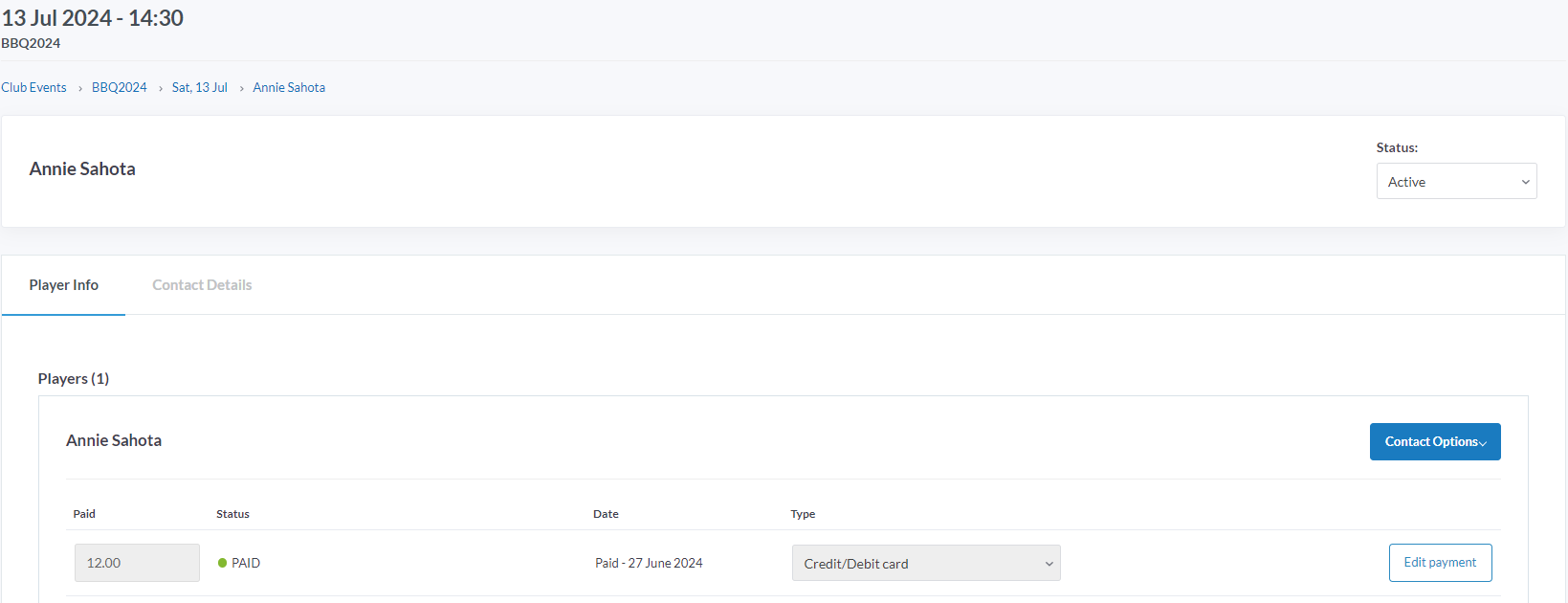Go to the BBQ2024 breadcrumb link
1568x603 pixels.
click(120, 87)
